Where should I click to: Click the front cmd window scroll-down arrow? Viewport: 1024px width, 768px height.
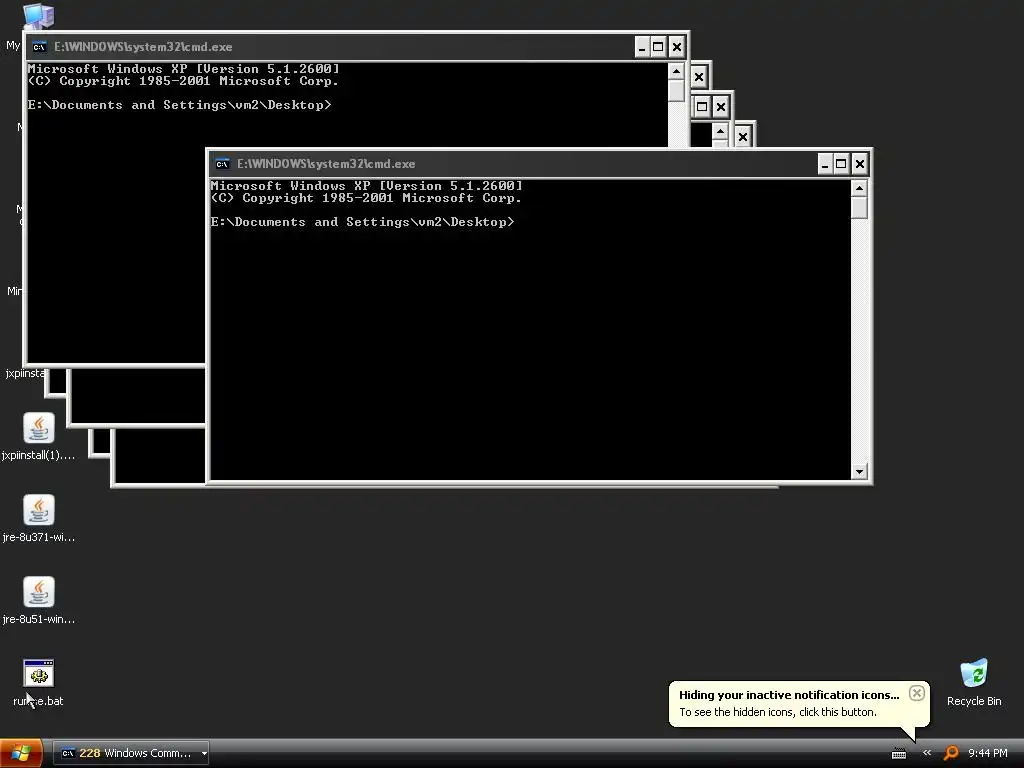click(x=859, y=472)
